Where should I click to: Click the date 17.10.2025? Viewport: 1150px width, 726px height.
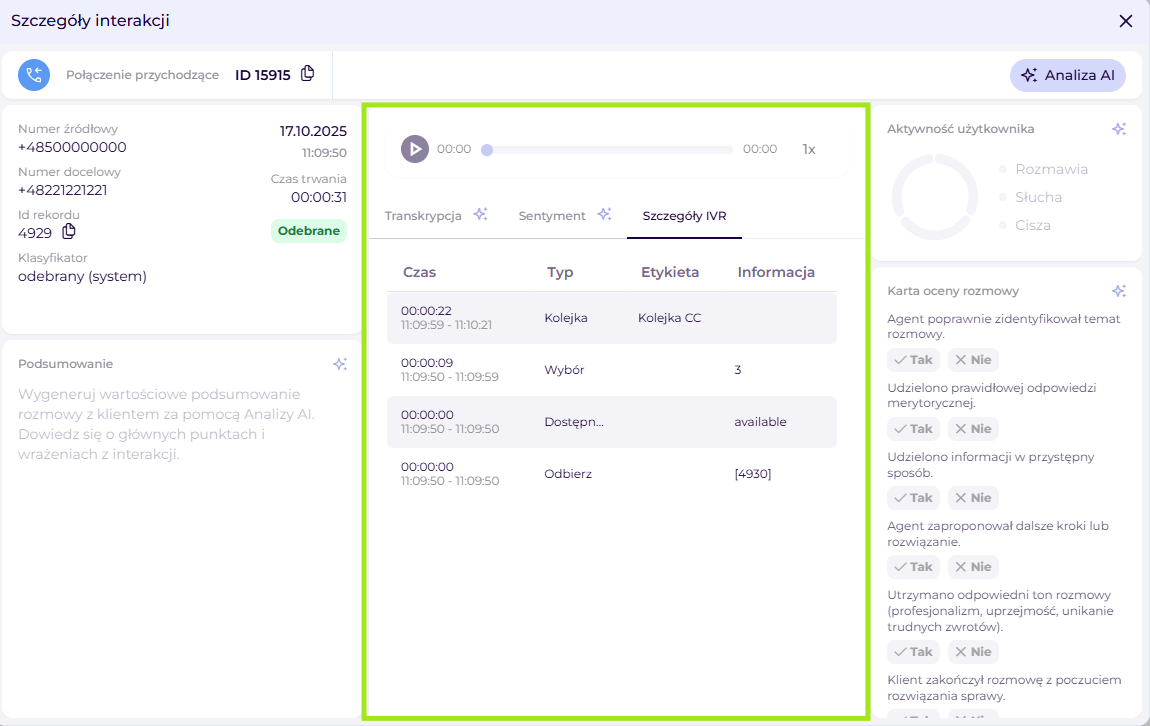pos(313,131)
